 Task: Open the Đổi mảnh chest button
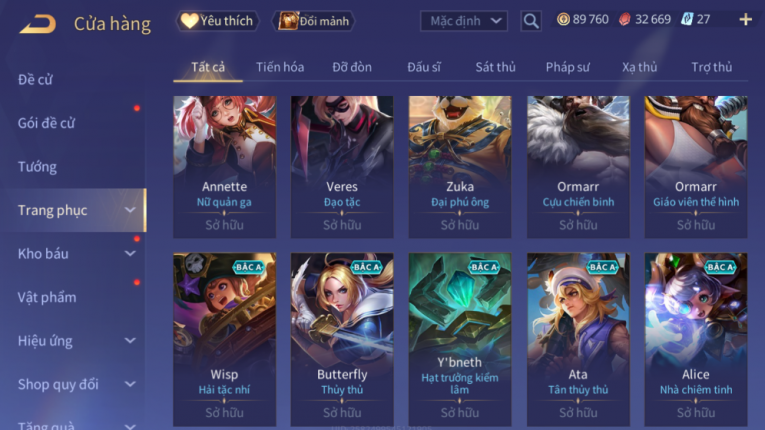pyautogui.click(x=314, y=21)
